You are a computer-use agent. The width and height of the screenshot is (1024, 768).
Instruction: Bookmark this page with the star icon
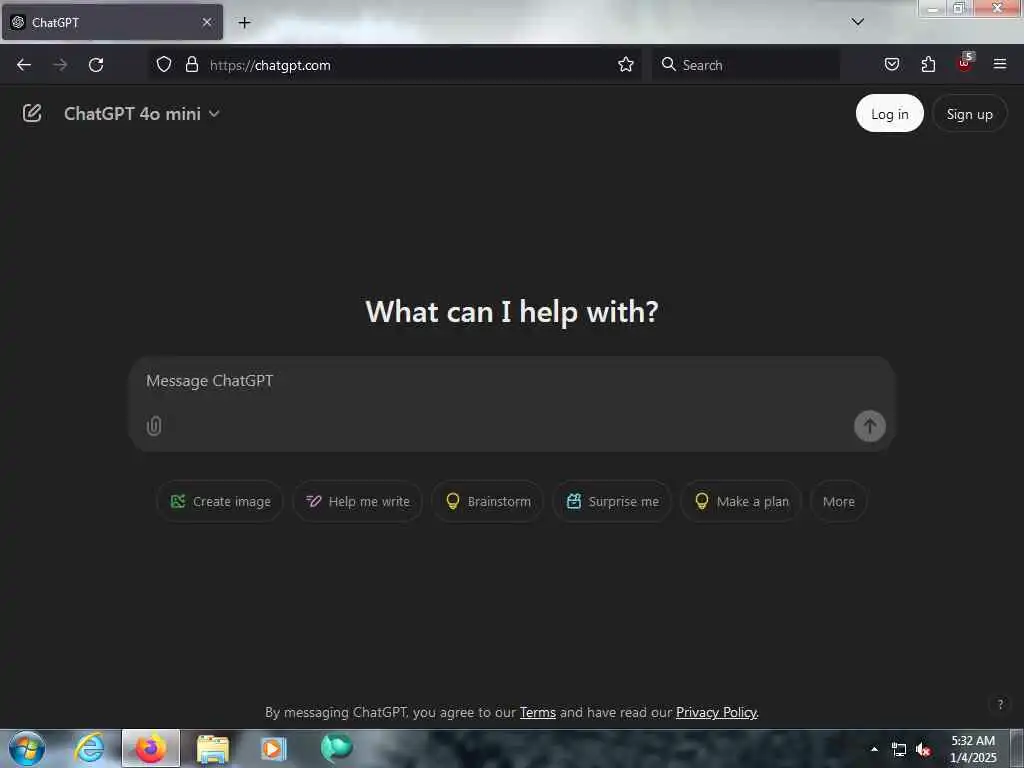pos(626,64)
